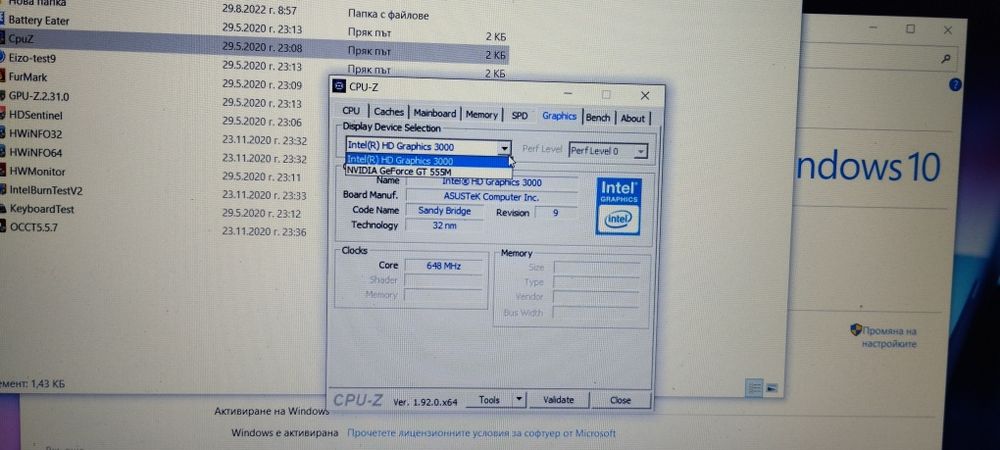The width and height of the screenshot is (1000, 450).
Task: Open Прочетете лицензионните условия link
Action: point(482,433)
